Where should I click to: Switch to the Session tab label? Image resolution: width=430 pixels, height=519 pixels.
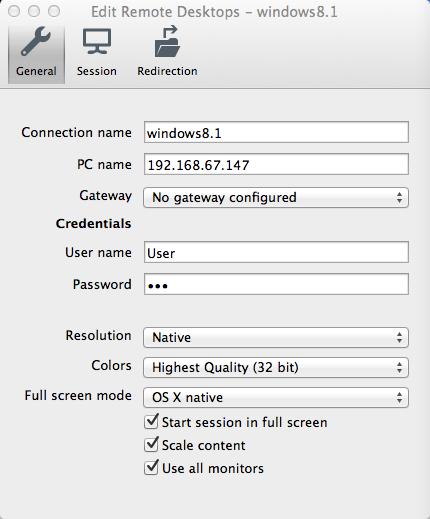(x=97, y=71)
